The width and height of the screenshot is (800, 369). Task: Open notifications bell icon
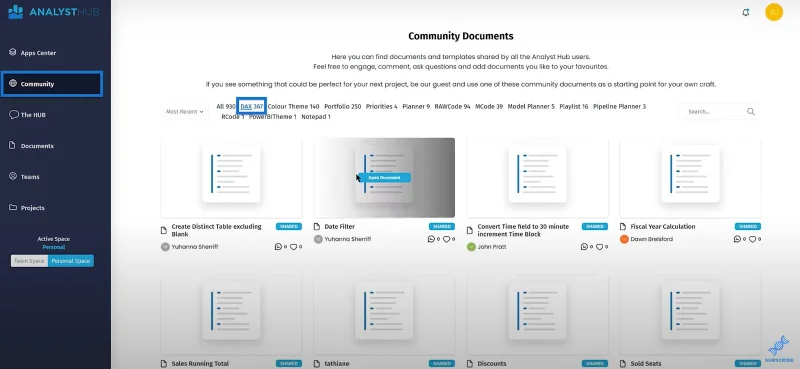(745, 12)
